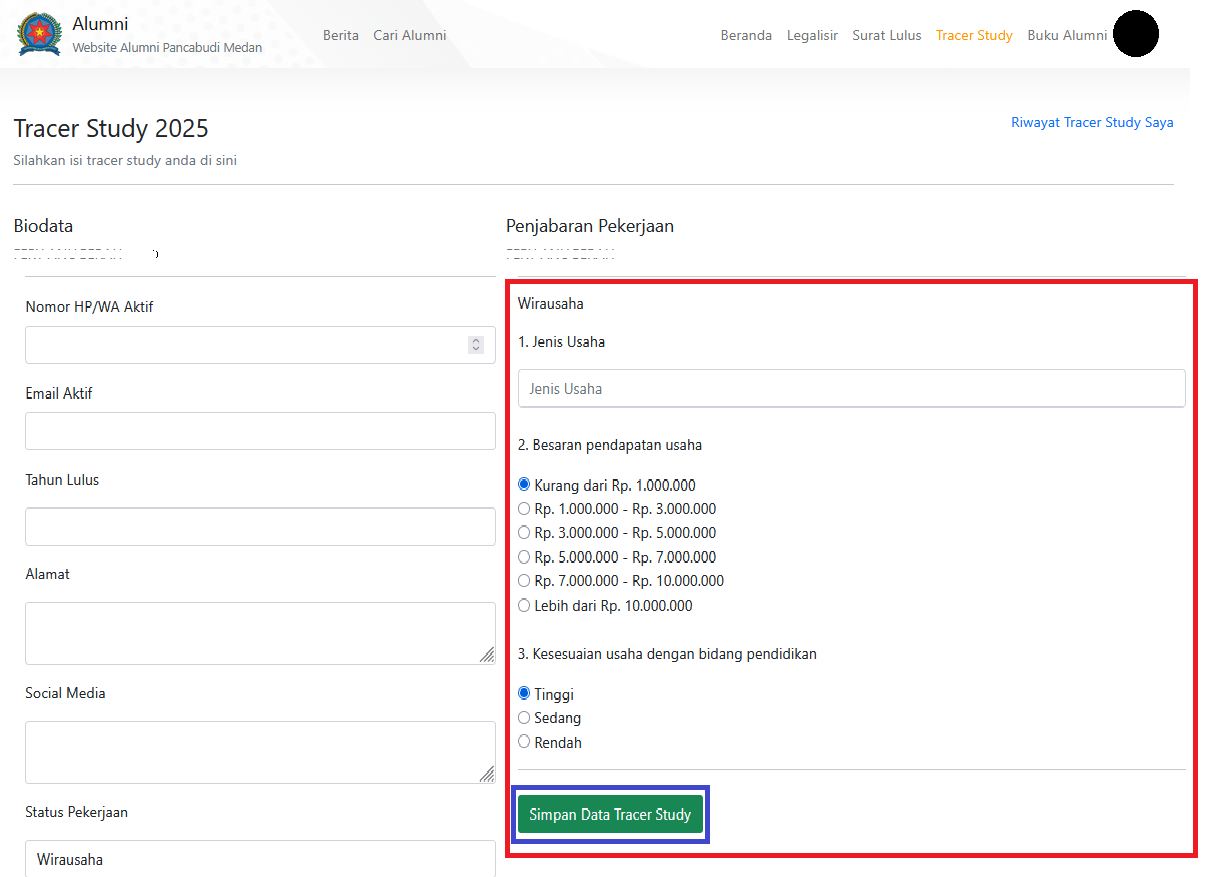Go to Cari Alumni page

[410, 35]
